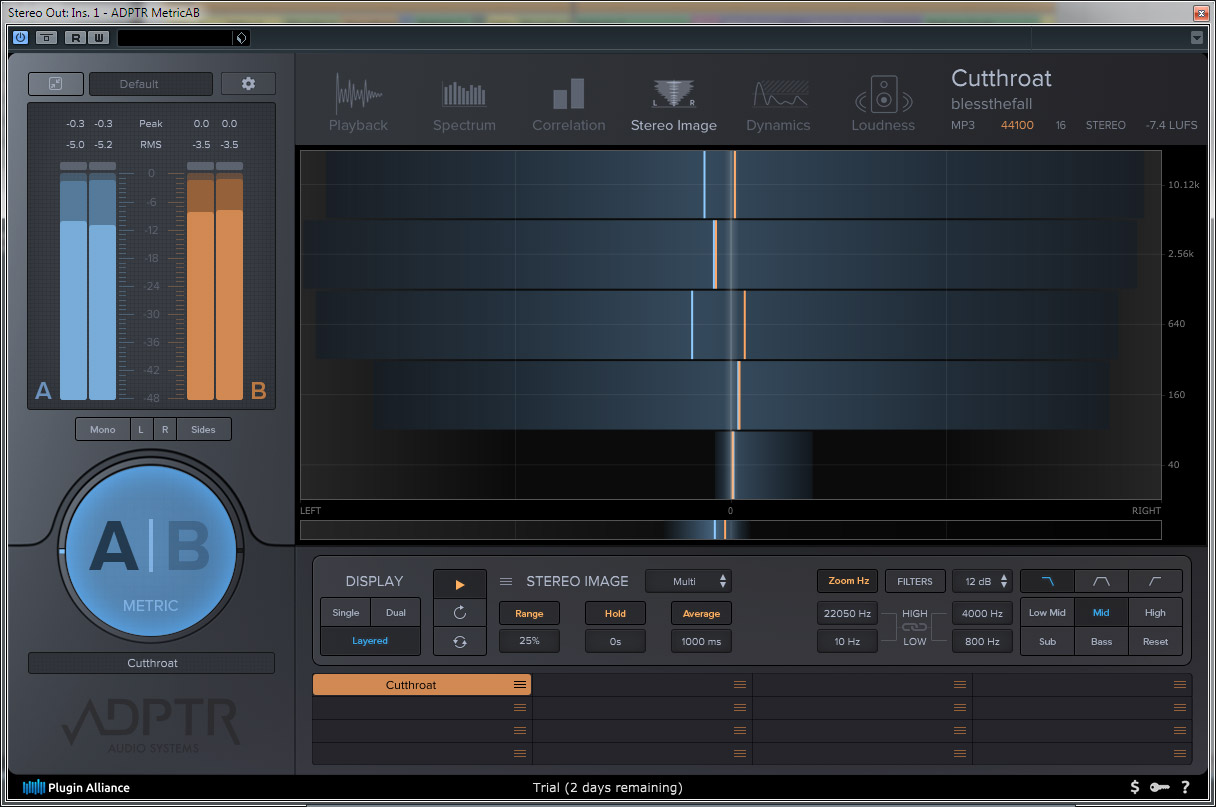Open the Cutthroat slot menu icon

coord(520,685)
